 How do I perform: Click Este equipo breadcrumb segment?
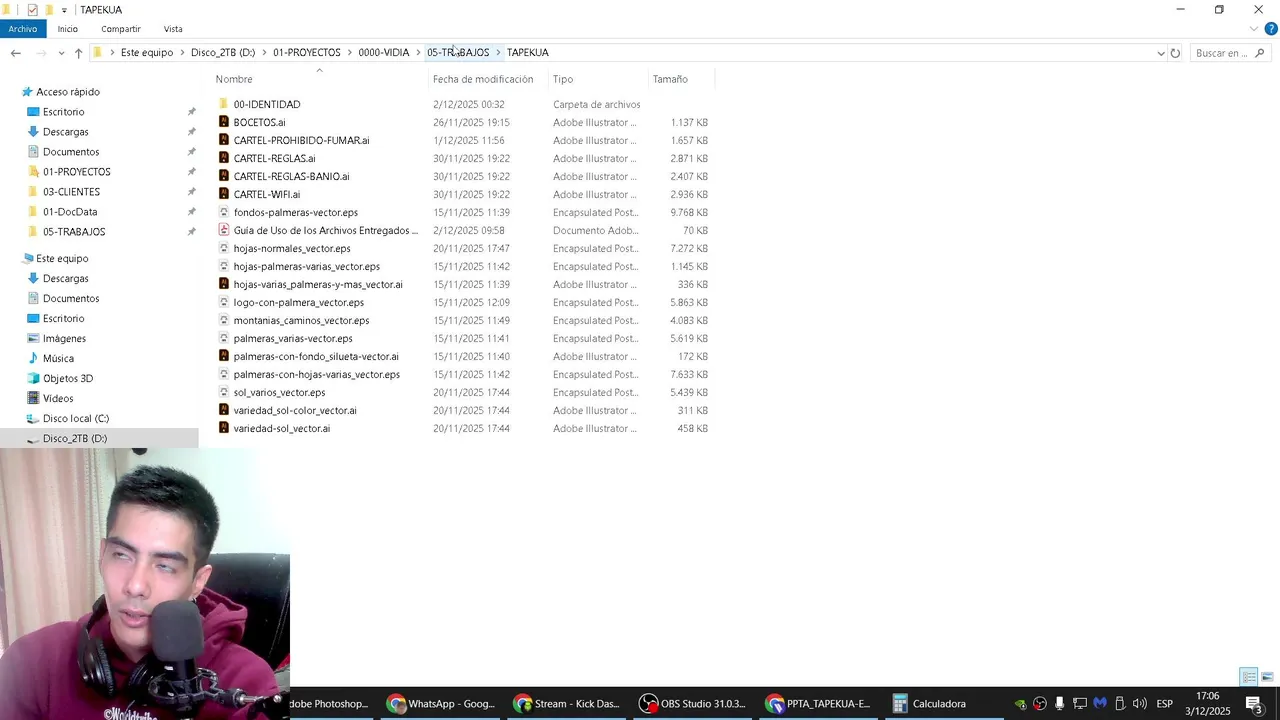(x=147, y=52)
